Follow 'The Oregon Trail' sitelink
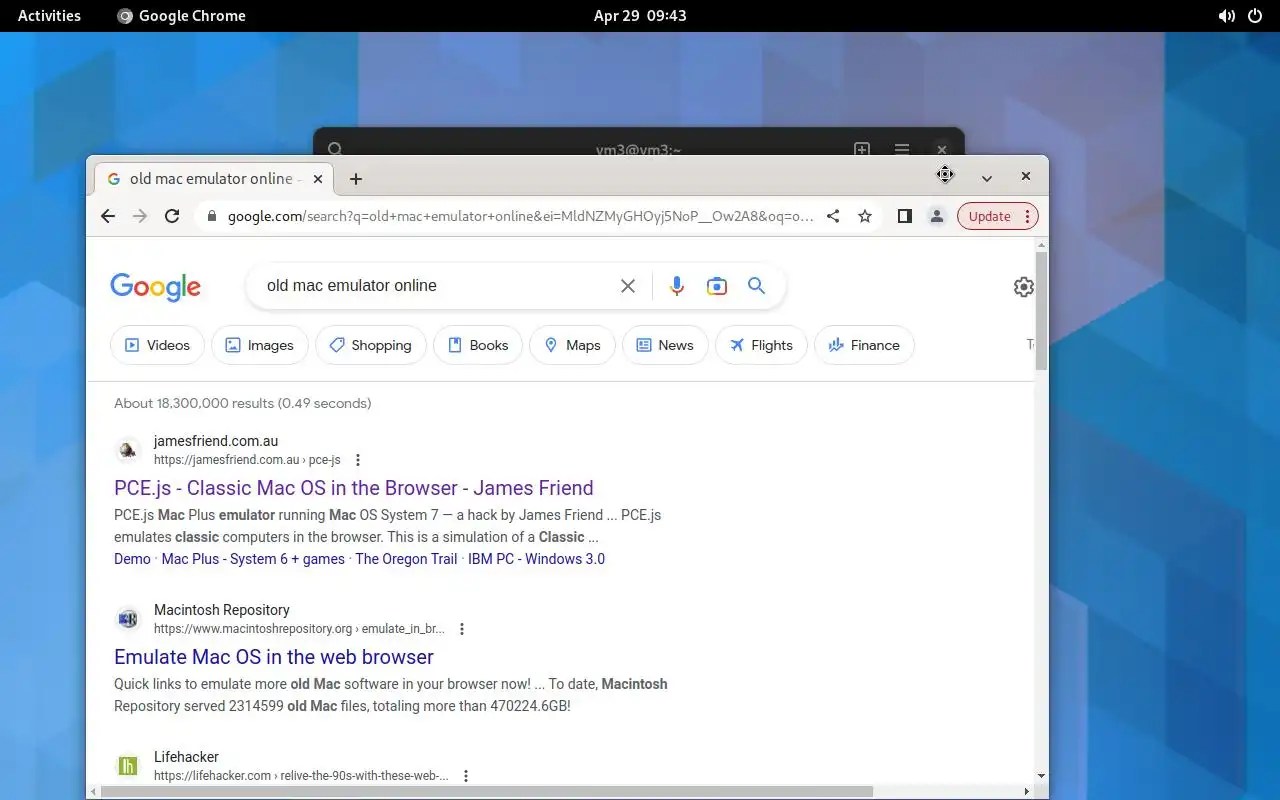The image size is (1280, 800). (406, 559)
